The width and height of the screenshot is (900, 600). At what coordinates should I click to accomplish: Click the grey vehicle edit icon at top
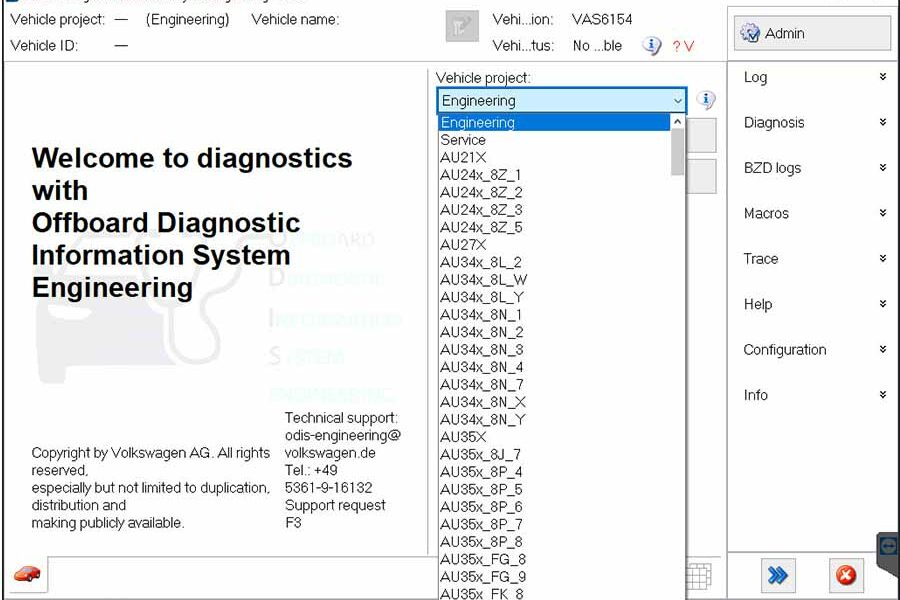461,26
